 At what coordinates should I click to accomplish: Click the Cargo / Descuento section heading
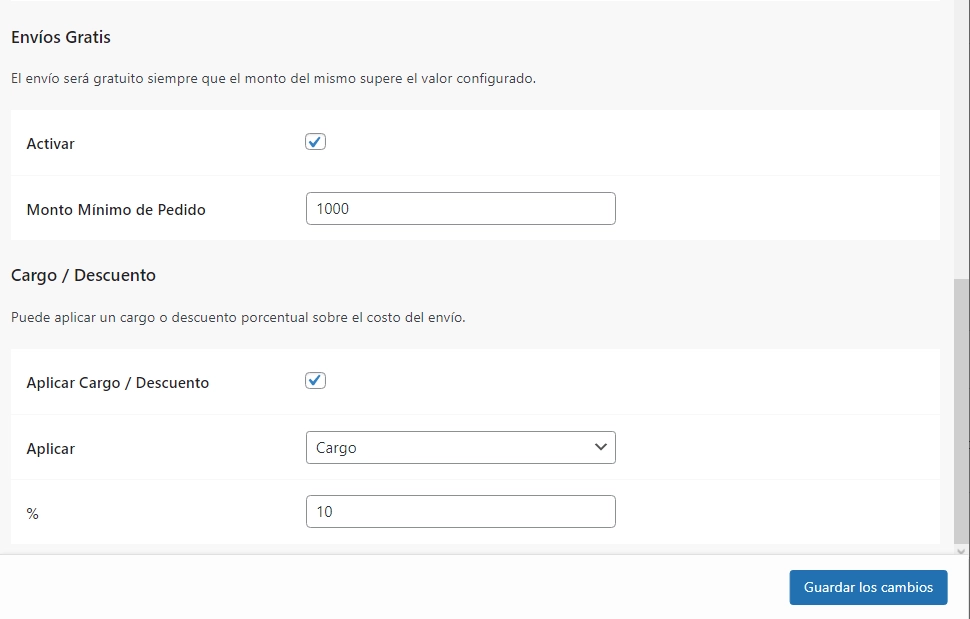point(83,275)
